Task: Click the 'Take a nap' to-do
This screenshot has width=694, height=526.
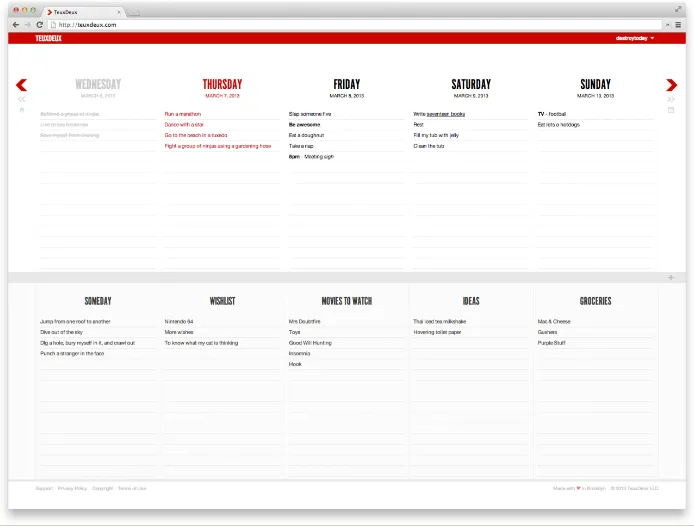Action: tap(301, 146)
